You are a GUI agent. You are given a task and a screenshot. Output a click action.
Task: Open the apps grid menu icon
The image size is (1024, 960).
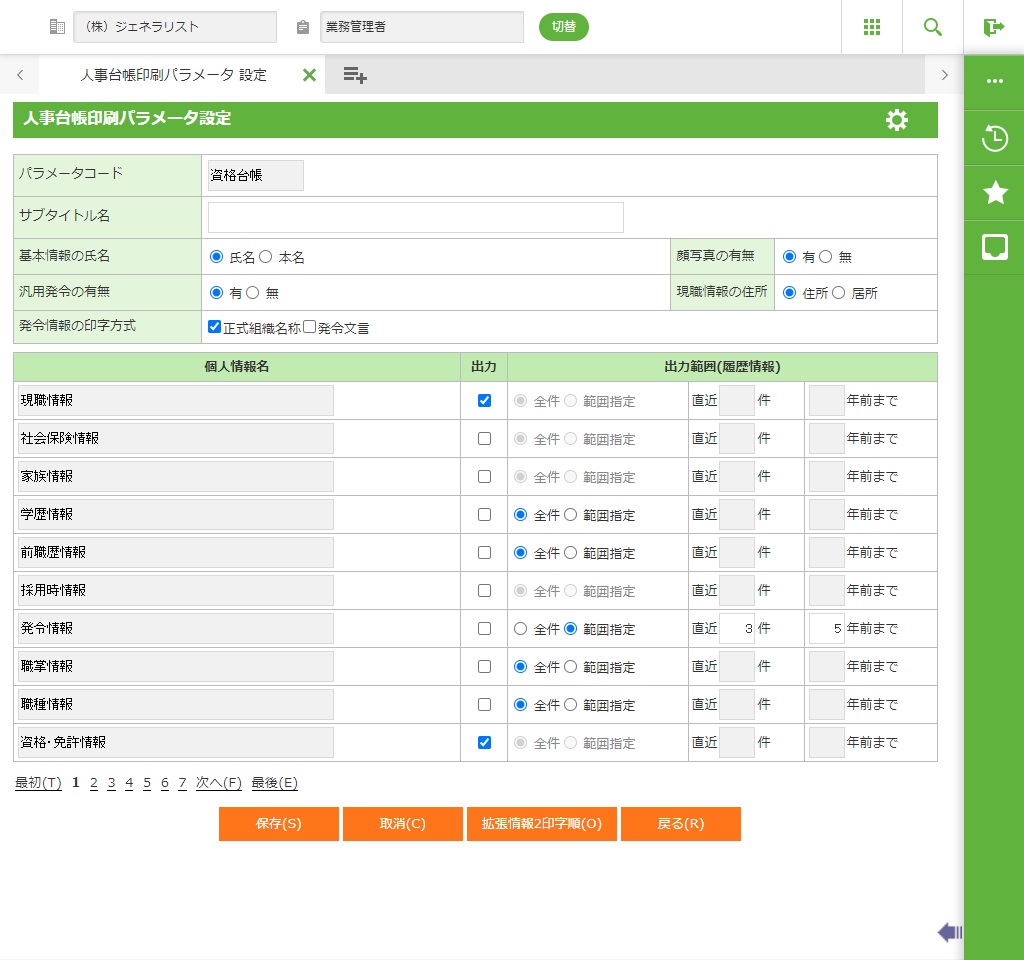[872, 27]
